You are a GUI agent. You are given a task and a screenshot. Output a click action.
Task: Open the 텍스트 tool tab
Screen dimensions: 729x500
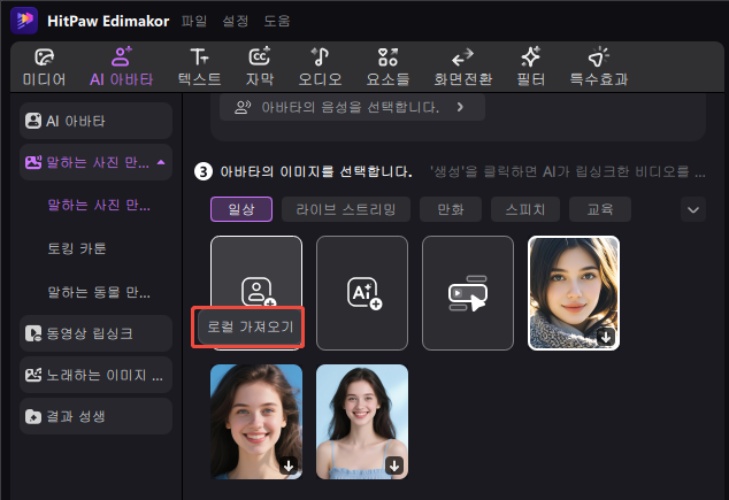click(x=199, y=67)
